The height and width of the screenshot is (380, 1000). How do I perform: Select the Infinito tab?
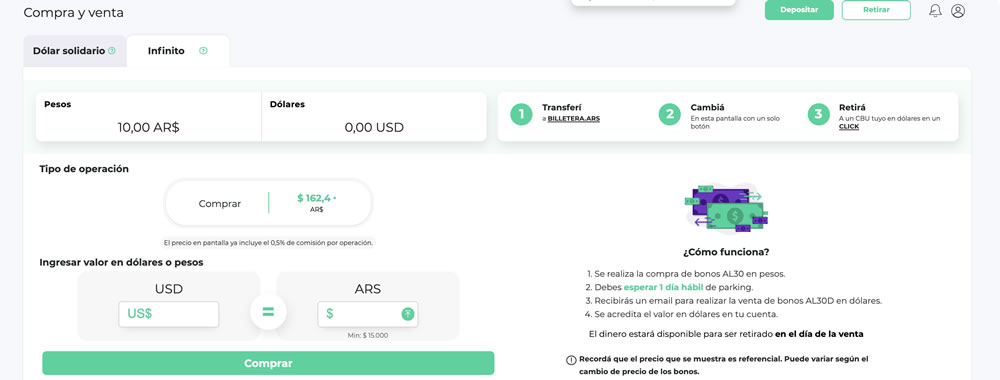pyautogui.click(x=178, y=51)
